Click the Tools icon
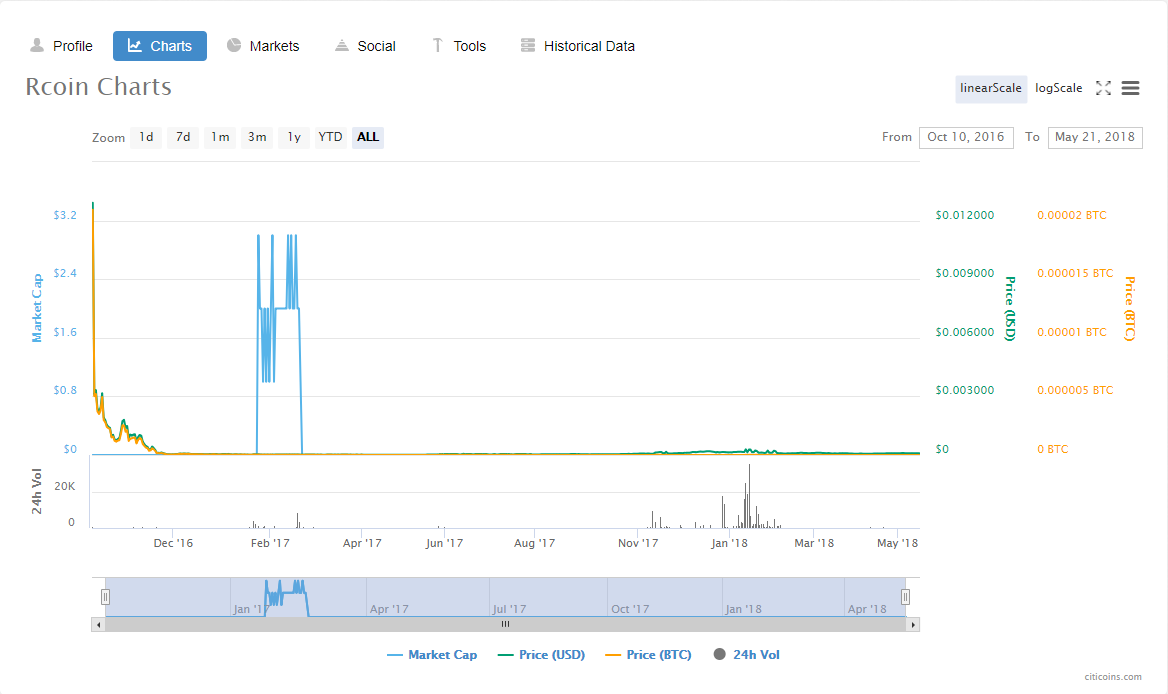 (437, 45)
